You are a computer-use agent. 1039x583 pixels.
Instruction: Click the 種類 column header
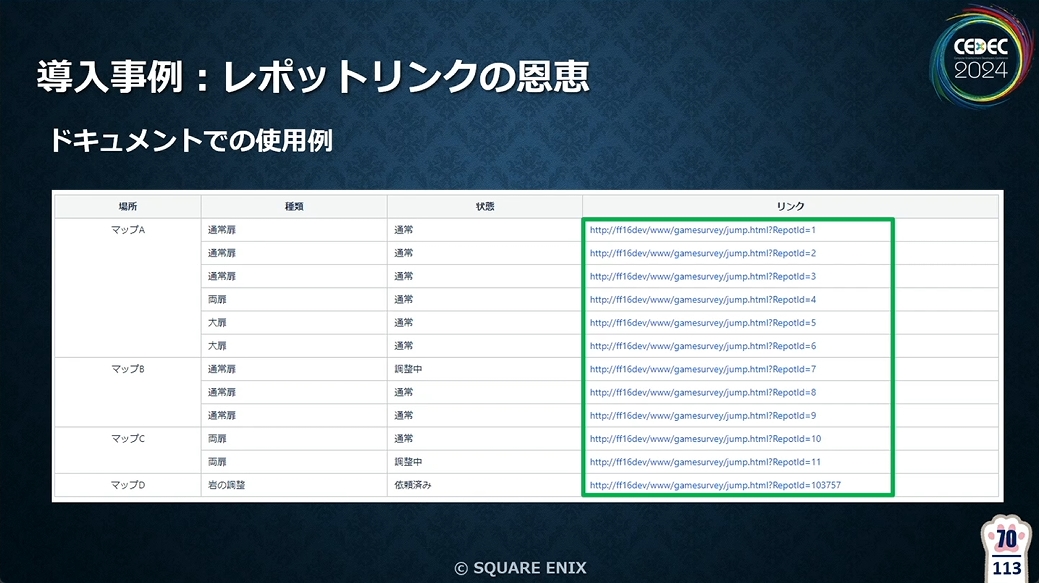[x=294, y=207]
